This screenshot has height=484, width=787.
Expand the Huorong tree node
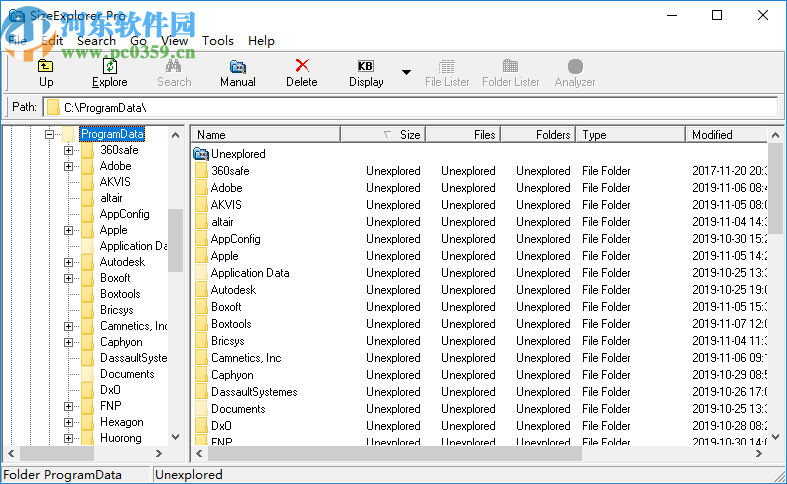68,438
